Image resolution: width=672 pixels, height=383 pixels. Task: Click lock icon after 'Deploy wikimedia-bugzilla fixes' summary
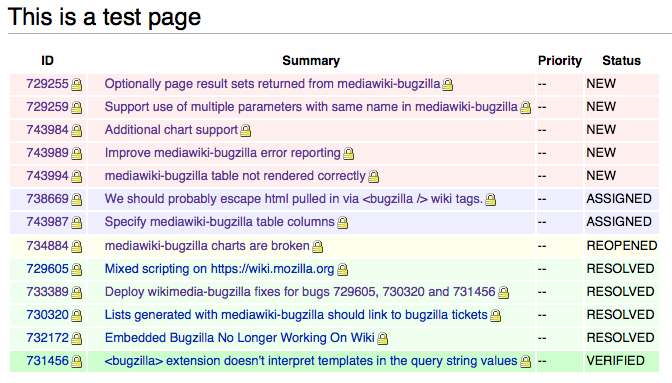[x=504, y=293]
